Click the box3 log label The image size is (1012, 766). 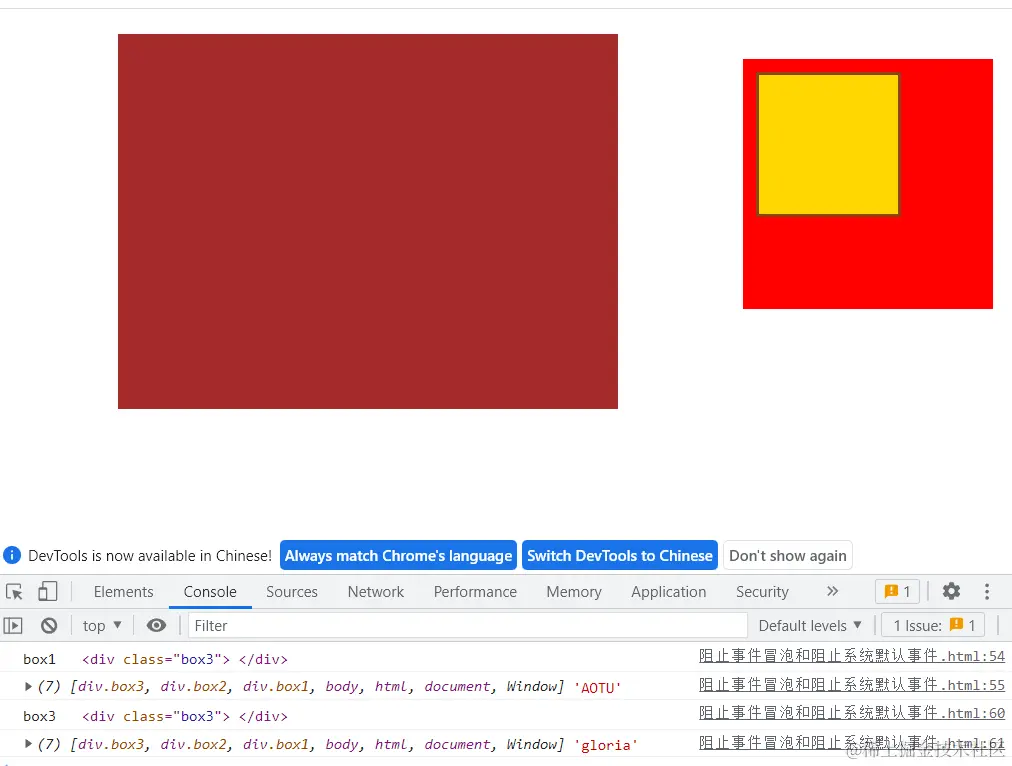tap(39, 716)
